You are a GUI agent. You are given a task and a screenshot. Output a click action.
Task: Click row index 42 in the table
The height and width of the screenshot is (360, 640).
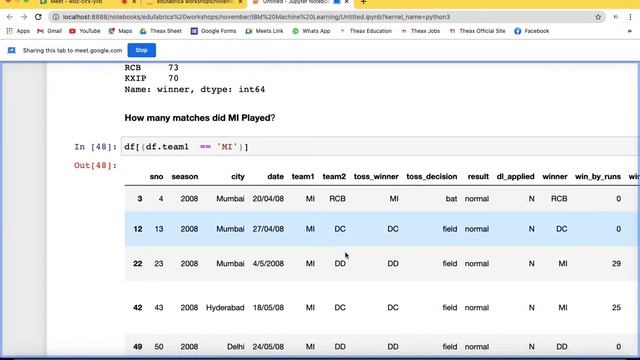tap(138, 308)
